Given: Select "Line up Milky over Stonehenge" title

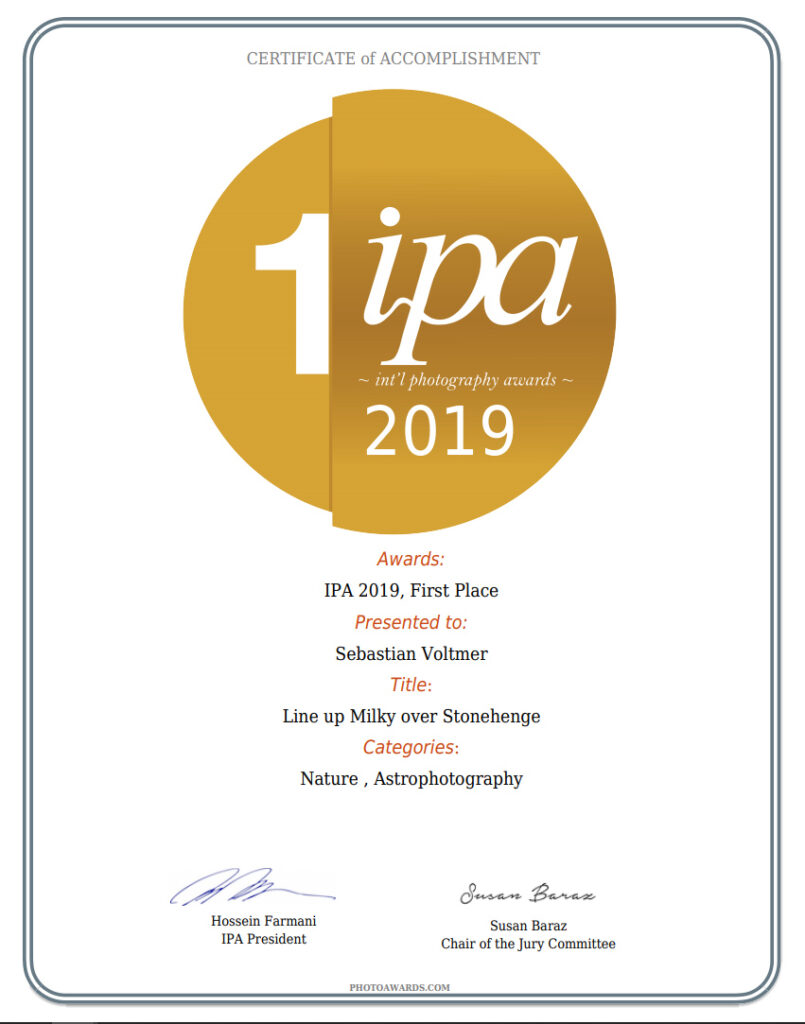Looking at the screenshot, I should (x=411, y=716).
